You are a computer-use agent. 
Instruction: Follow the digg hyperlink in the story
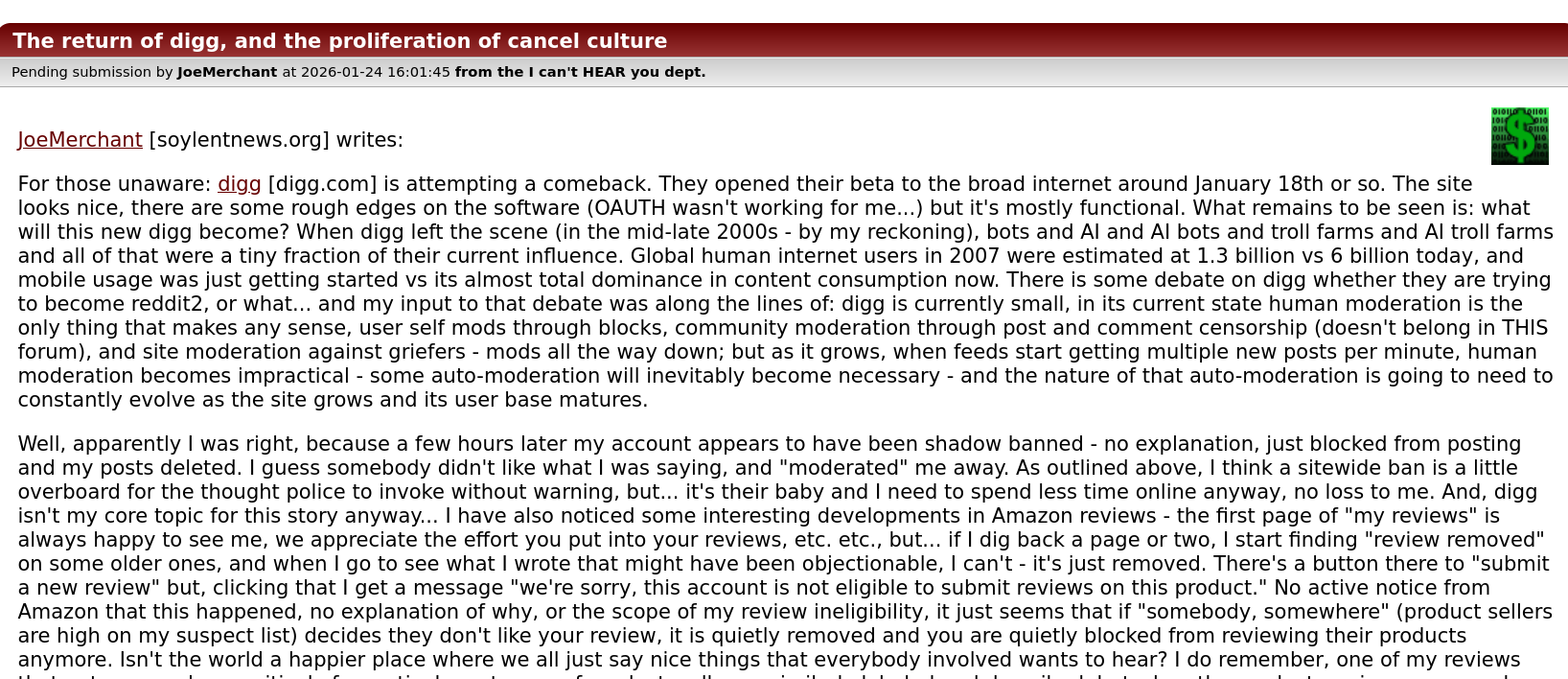(239, 184)
